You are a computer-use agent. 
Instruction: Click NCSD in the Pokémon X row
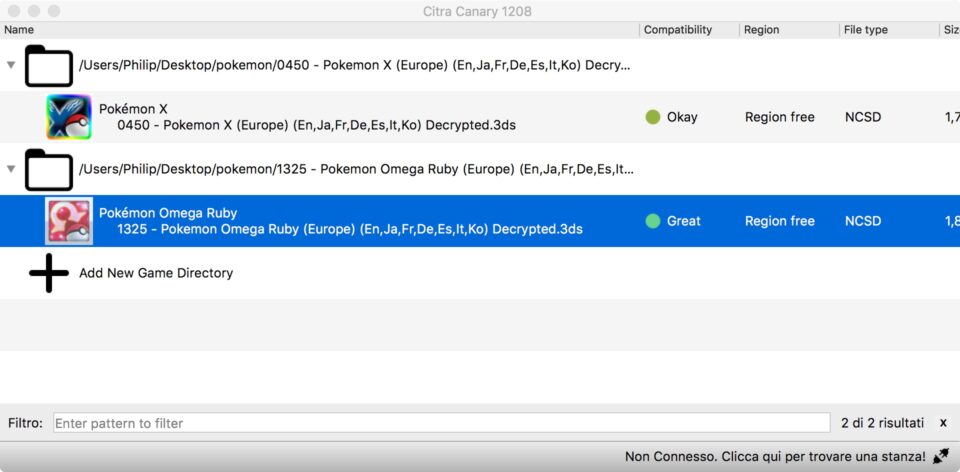click(x=863, y=117)
